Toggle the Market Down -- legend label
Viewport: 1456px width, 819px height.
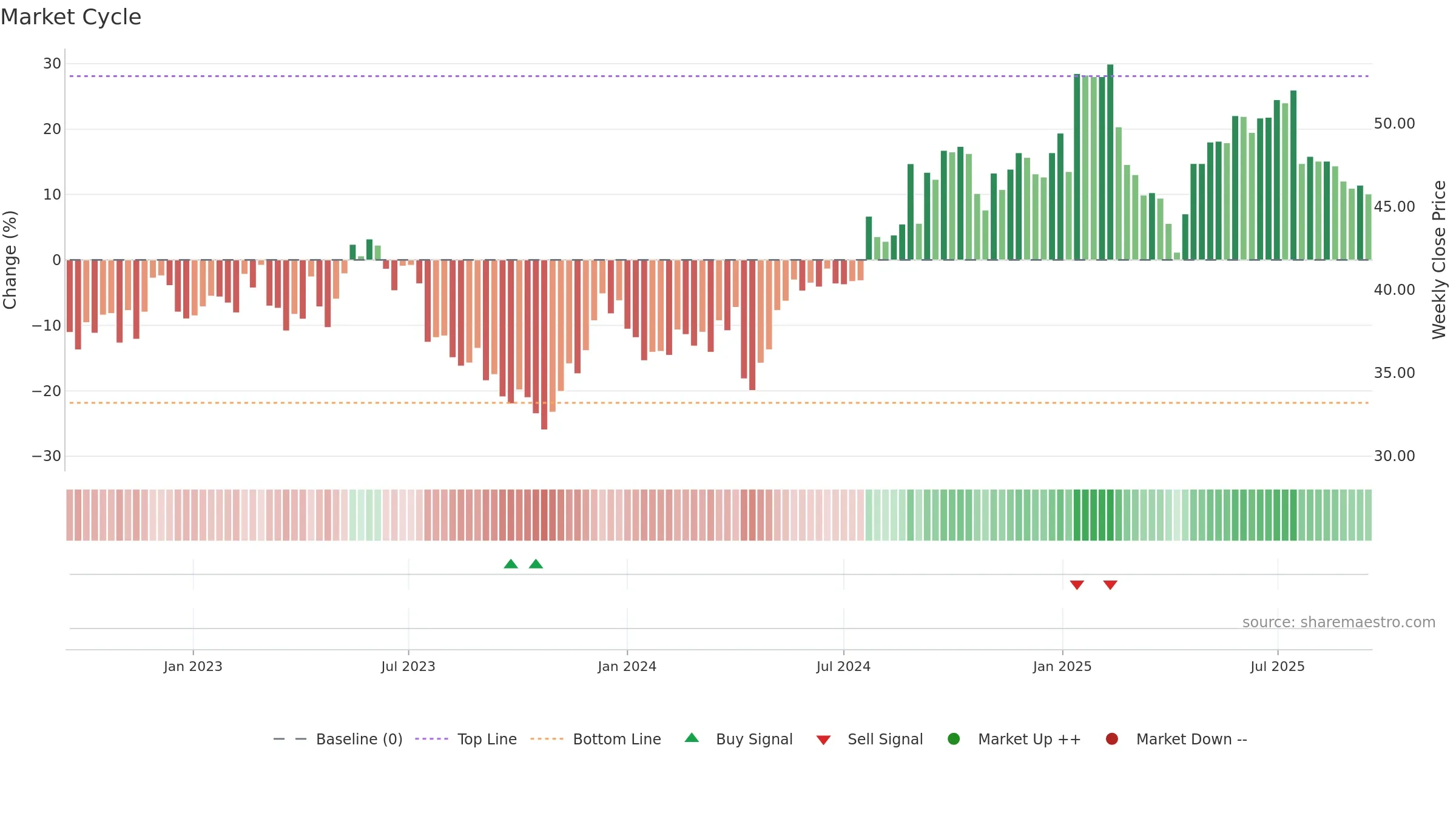[x=1191, y=739]
